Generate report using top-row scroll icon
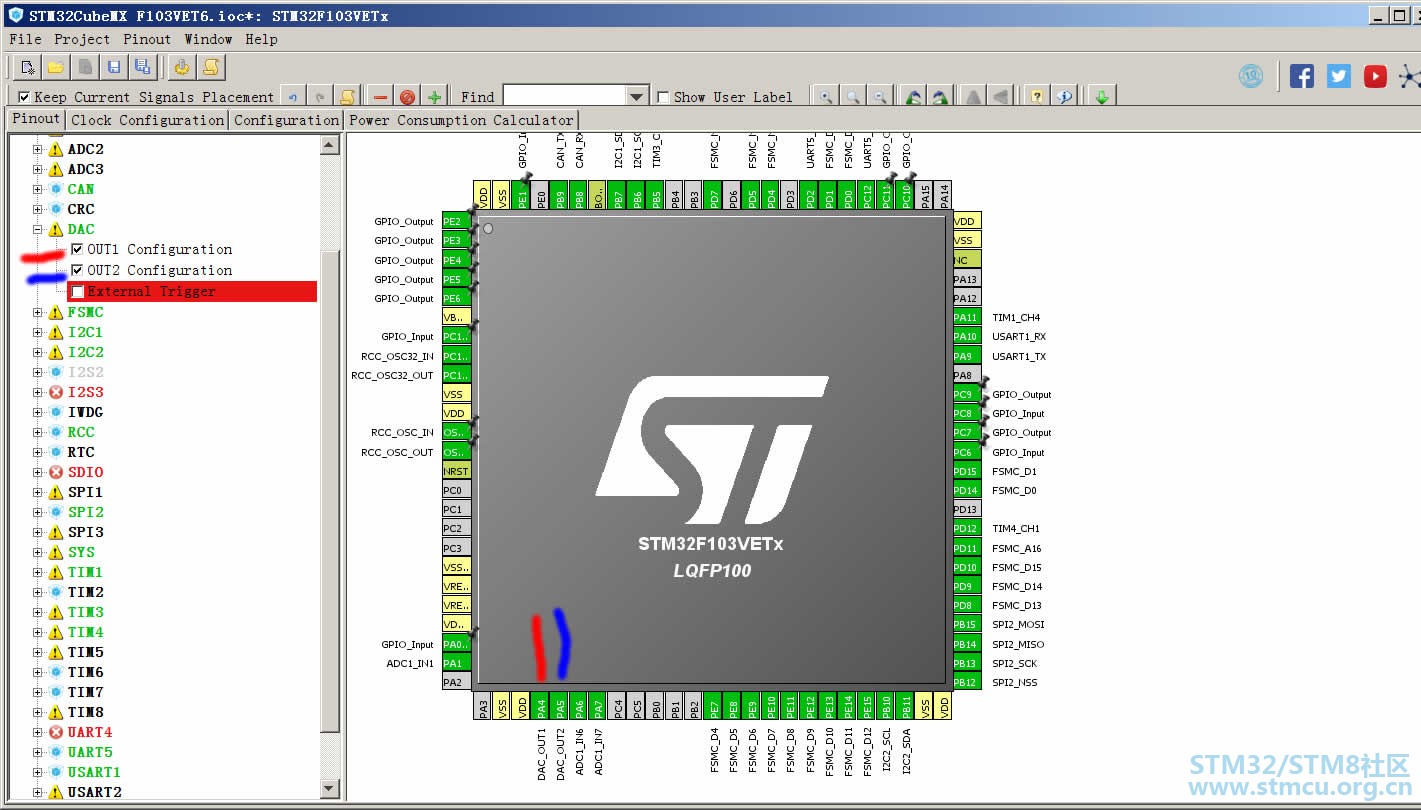 pyautogui.click(x=211, y=67)
